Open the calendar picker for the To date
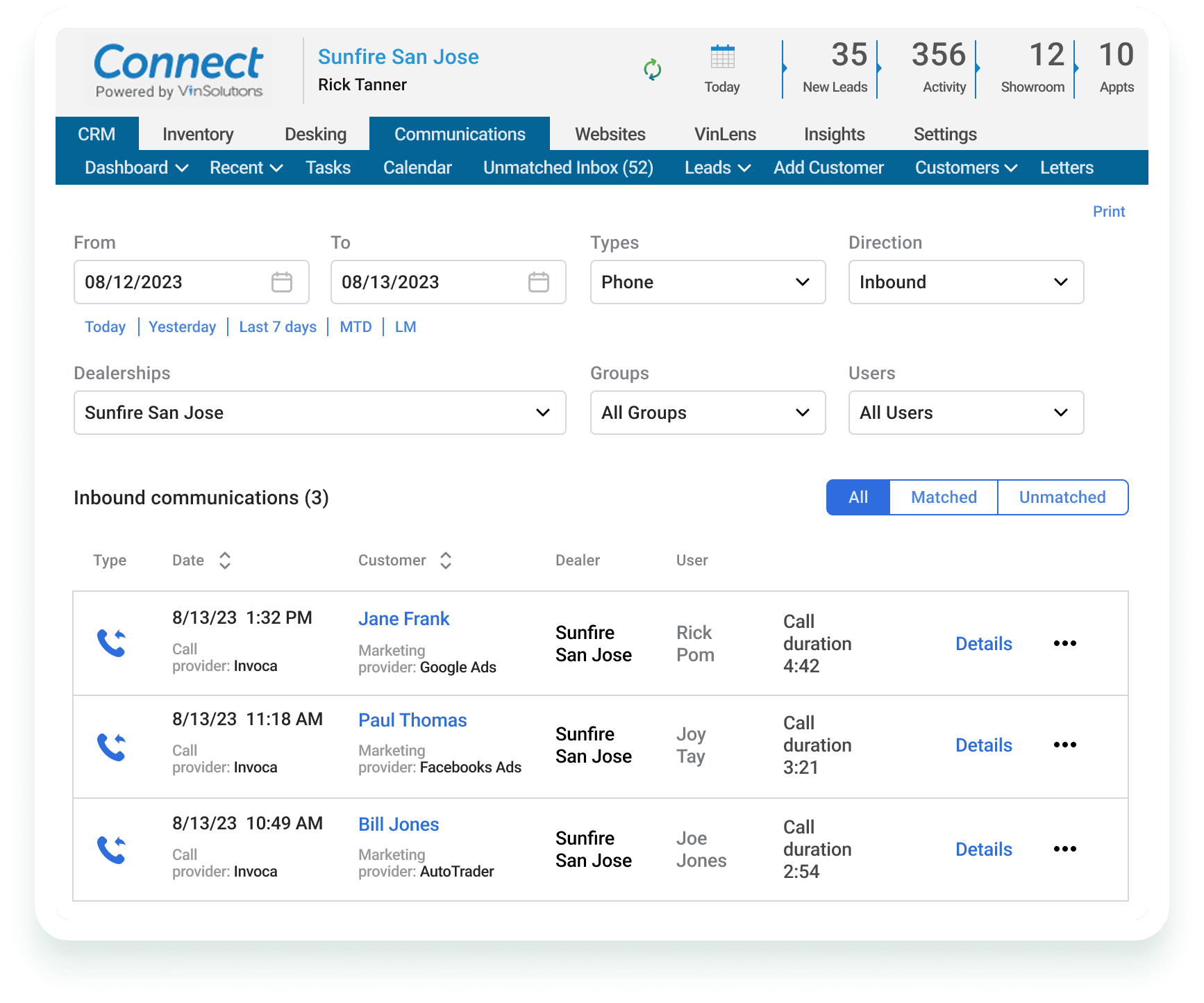This screenshot has width=1204, height=1003. (x=539, y=282)
